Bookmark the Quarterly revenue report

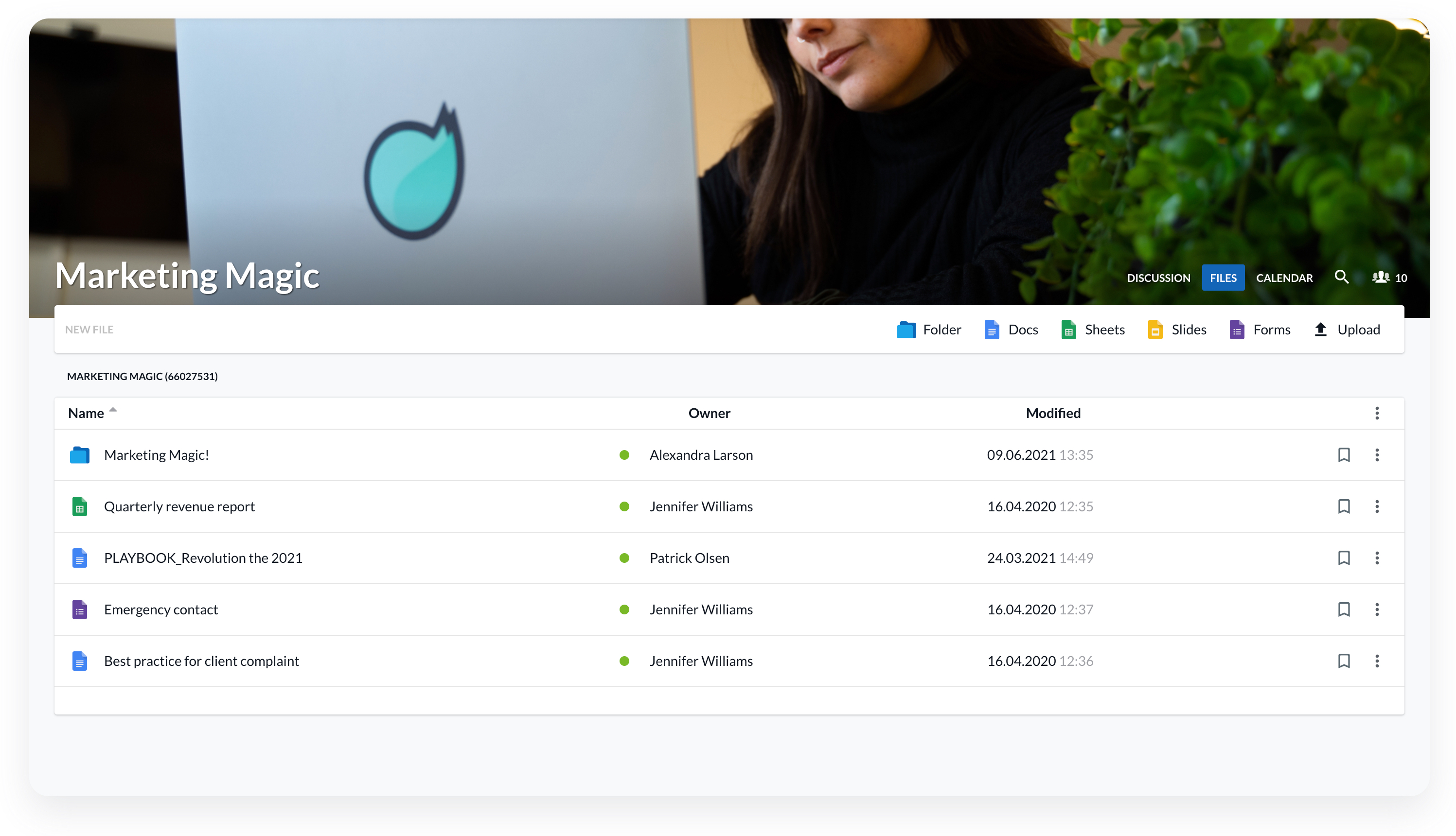pos(1344,506)
